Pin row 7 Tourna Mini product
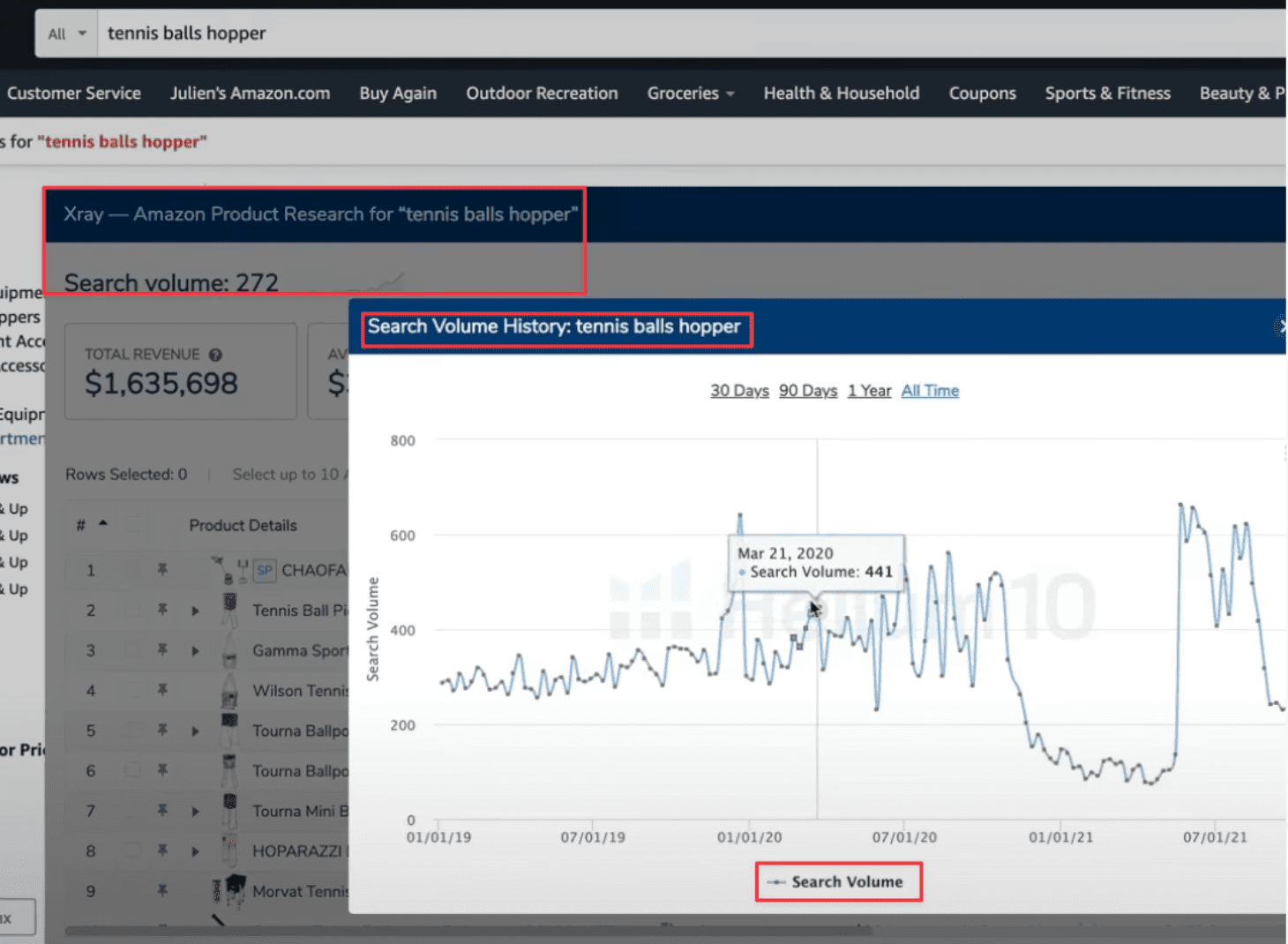Image resolution: width=1288 pixels, height=944 pixels. [x=162, y=811]
